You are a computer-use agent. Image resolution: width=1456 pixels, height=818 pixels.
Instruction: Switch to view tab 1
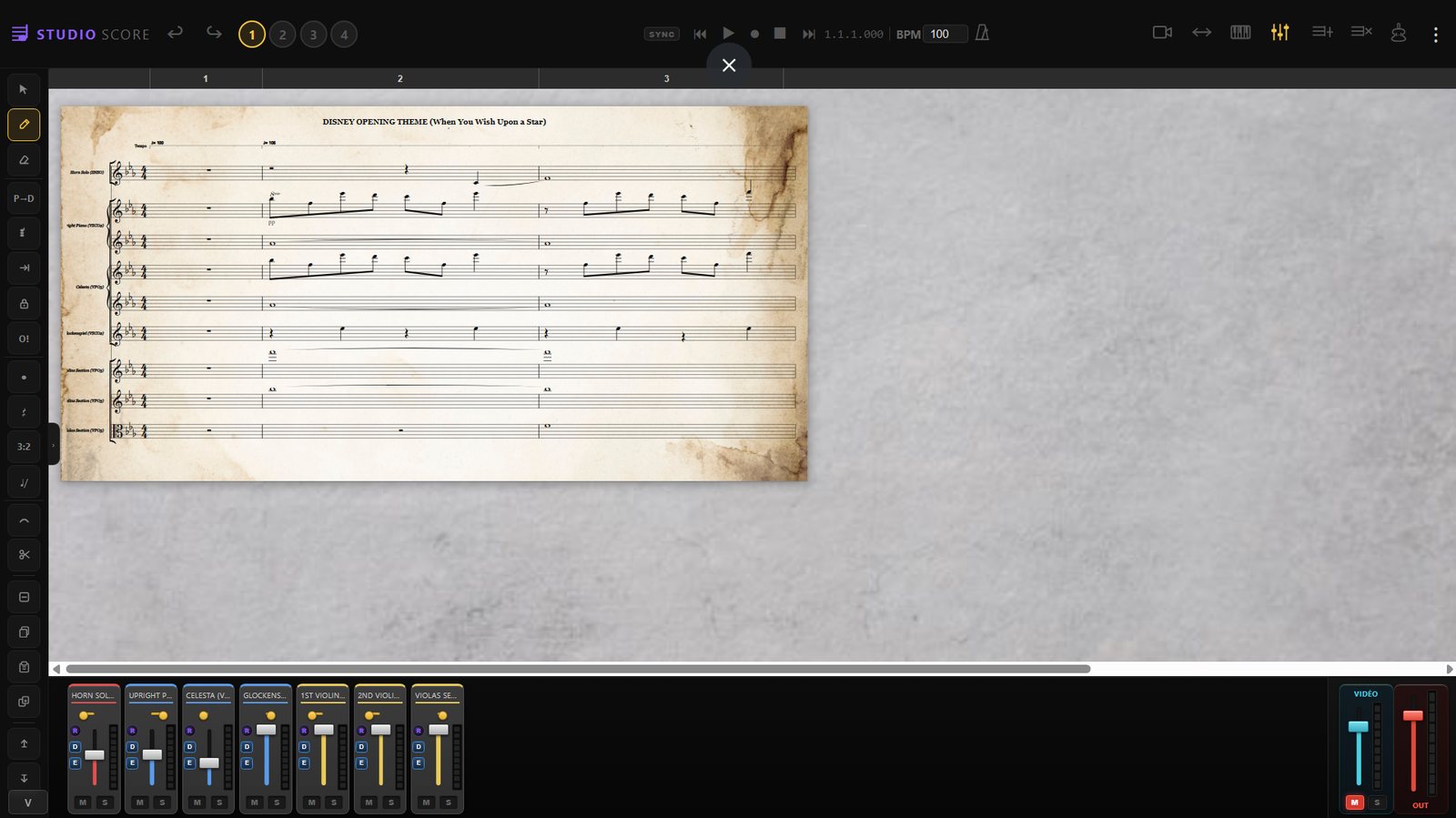[252, 35]
